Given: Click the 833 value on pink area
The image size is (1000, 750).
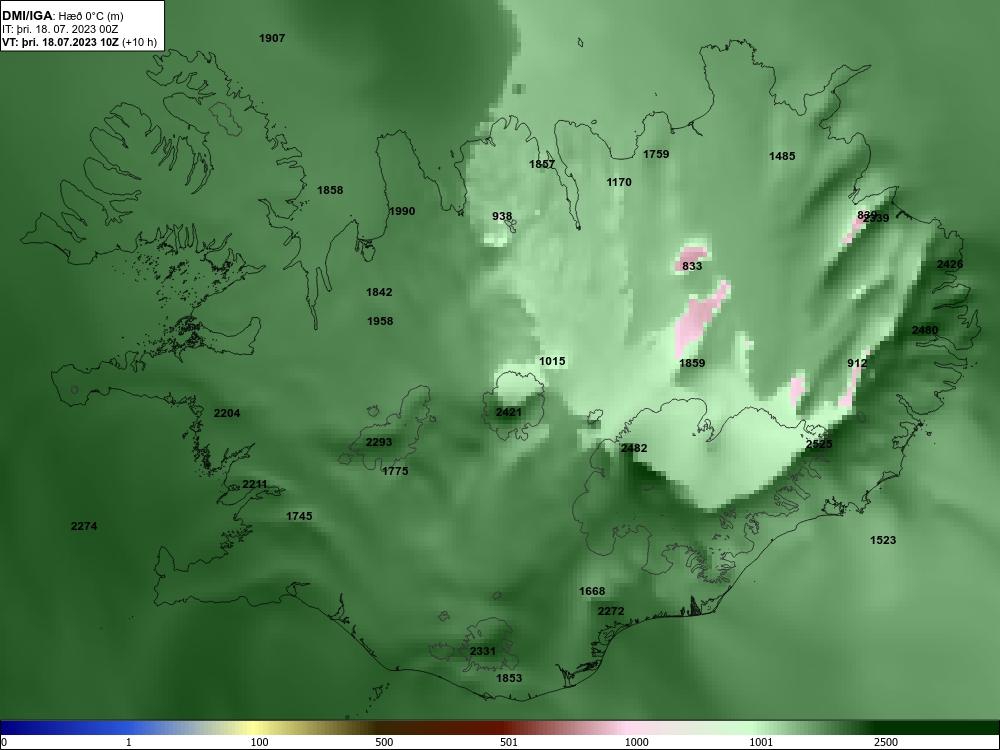Looking at the screenshot, I should click(x=692, y=266).
